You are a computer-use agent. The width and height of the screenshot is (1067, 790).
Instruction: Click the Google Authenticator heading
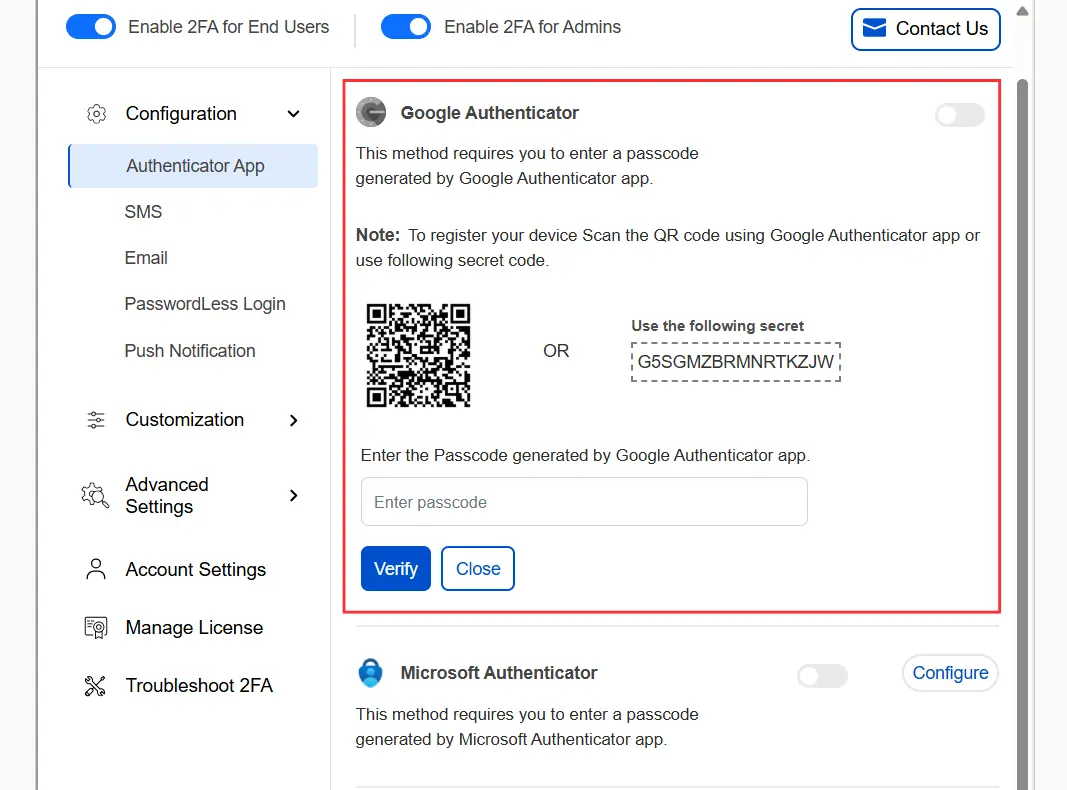(x=489, y=113)
